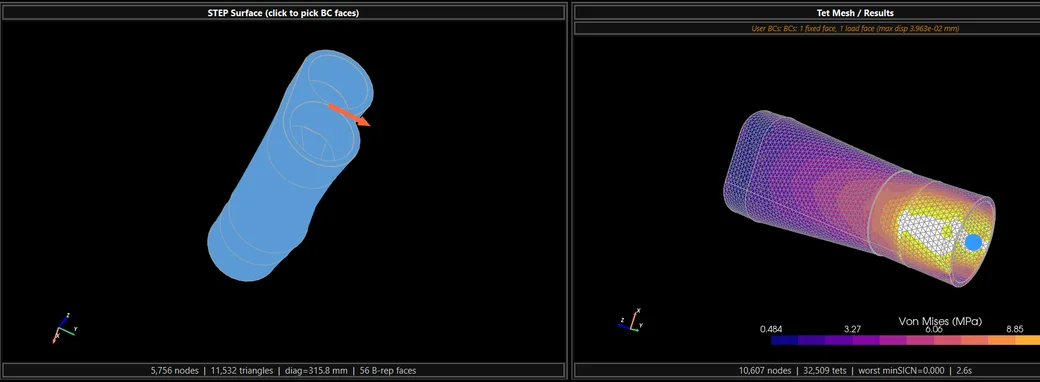Click the XYZ axis triad in the STEP Surface view
This screenshot has height=382, width=1040.
pos(64,328)
